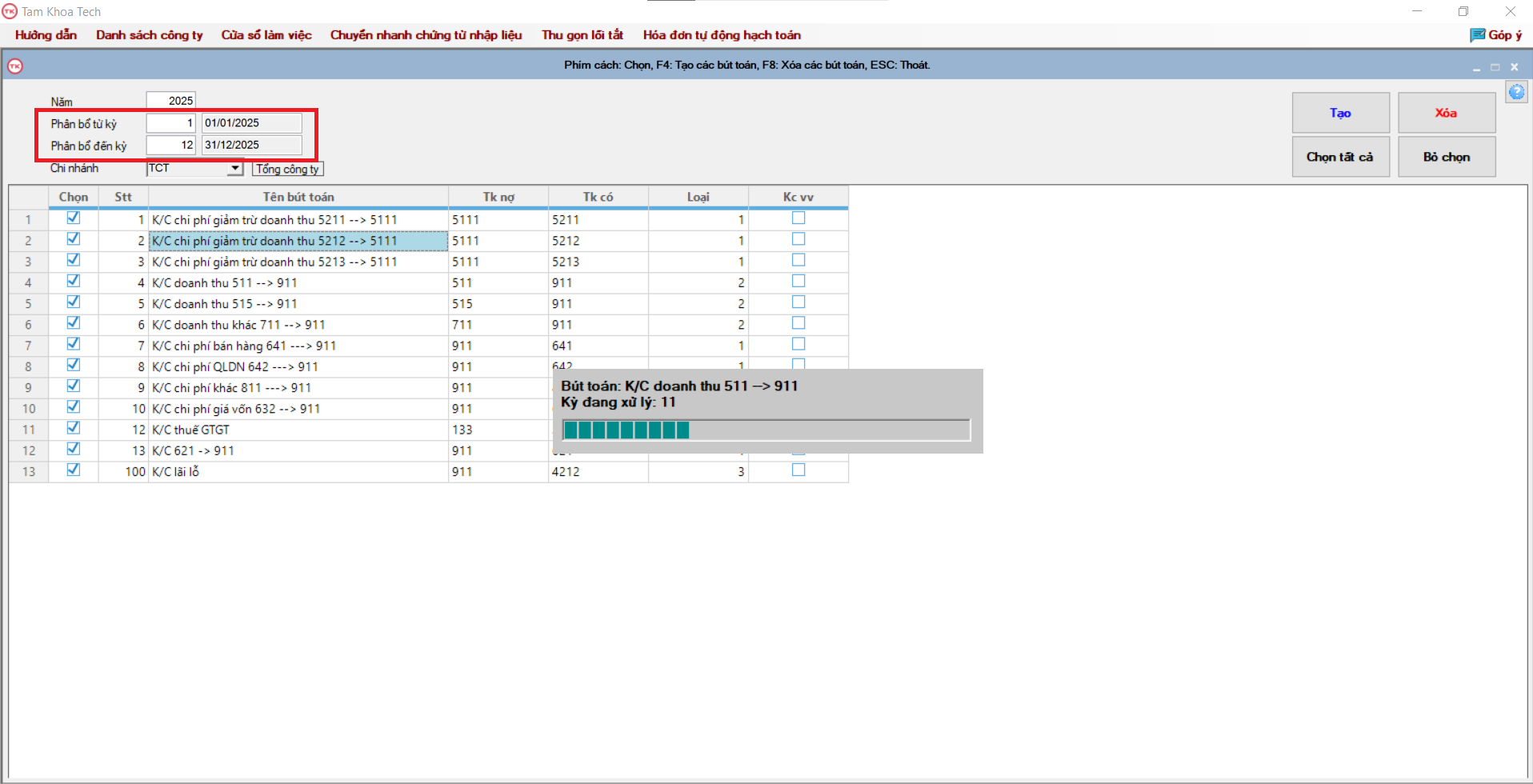Screen dimensions: 1533x784
Task: Click the teal processing progress bar
Action: coord(766,430)
